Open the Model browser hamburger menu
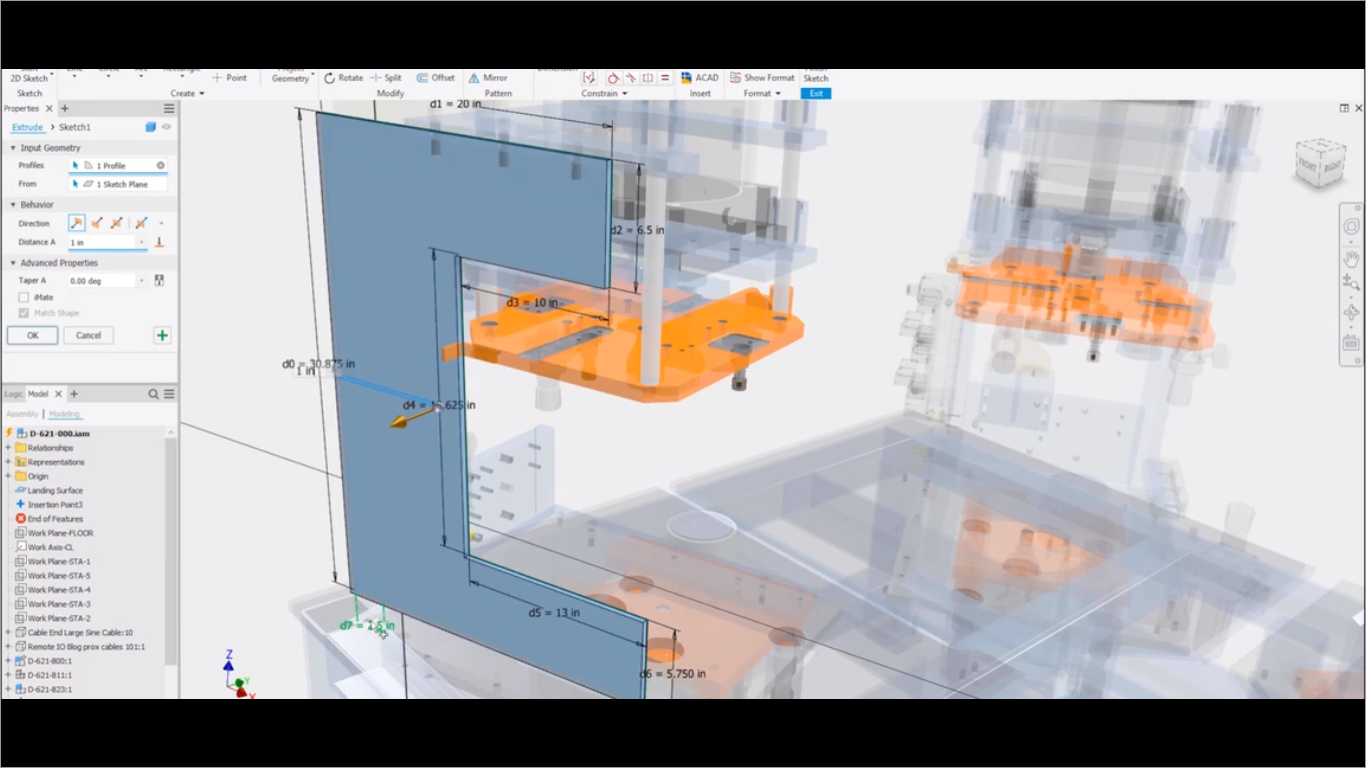The image size is (1366, 768). pos(169,394)
